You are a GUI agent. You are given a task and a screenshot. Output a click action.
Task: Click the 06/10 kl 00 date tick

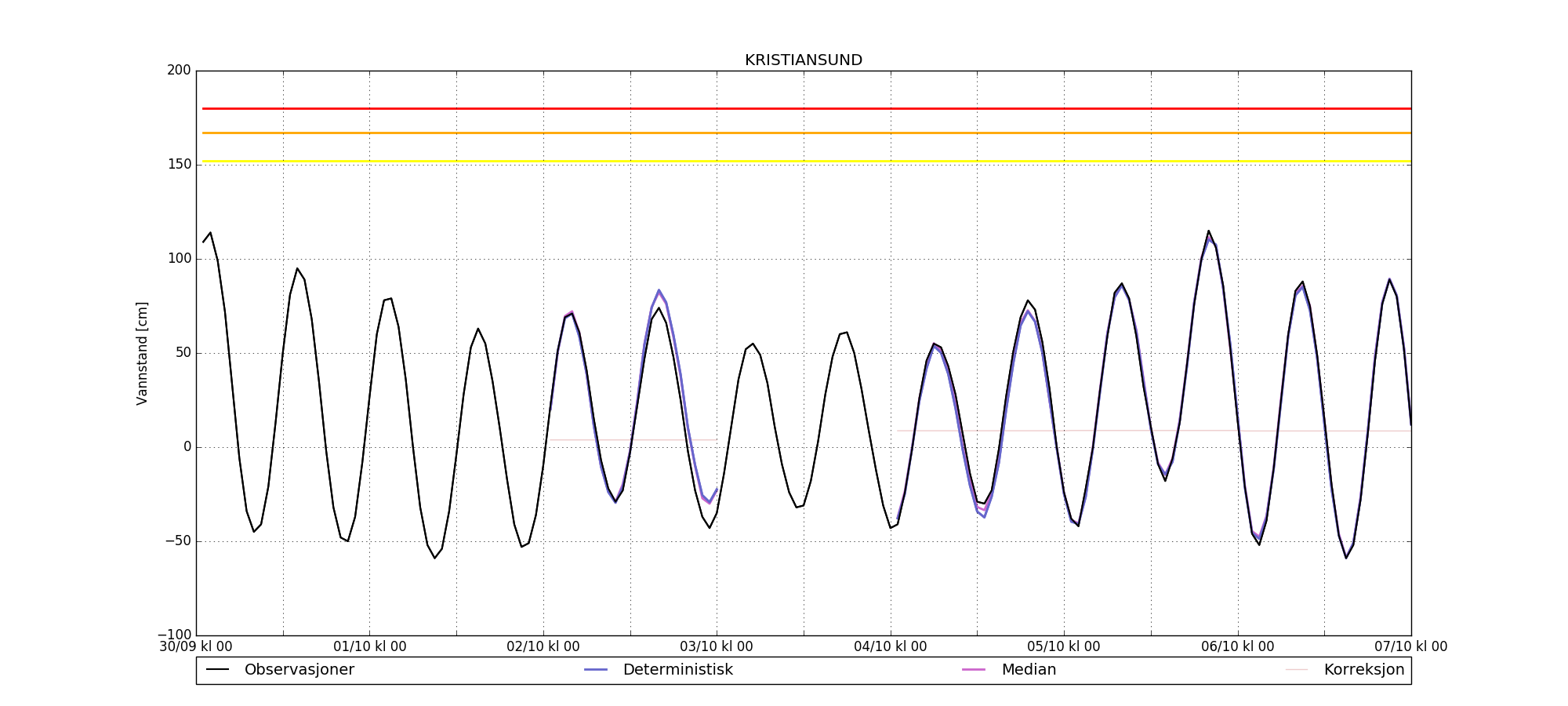pos(1238,647)
